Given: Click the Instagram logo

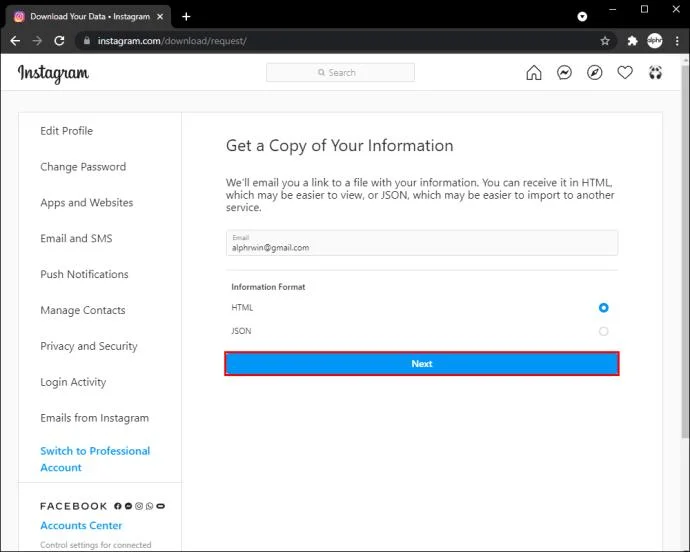Looking at the screenshot, I should coord(53,74).
